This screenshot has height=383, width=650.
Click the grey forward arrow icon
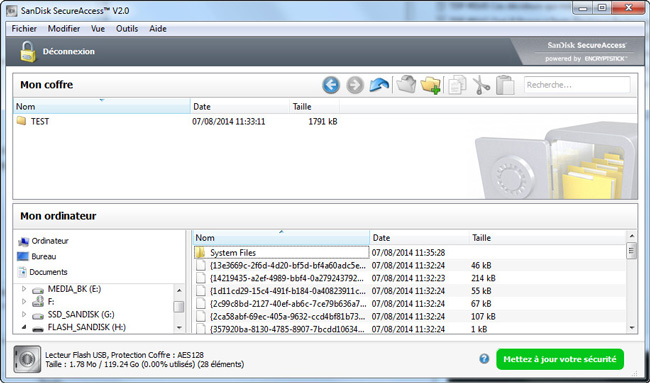pyautogui.click(x=355, y=85)
